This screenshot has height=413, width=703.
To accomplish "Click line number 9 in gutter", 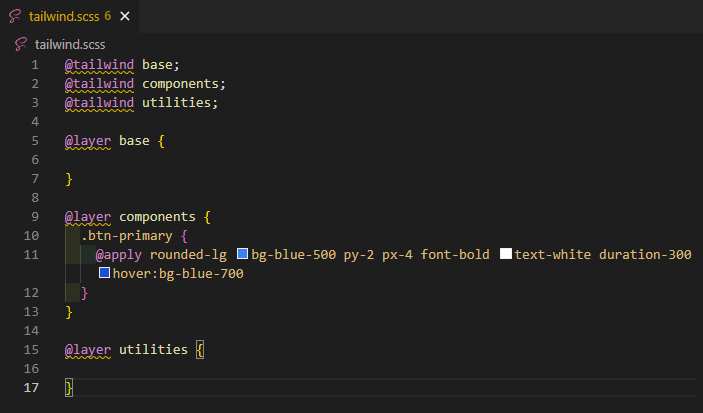I will tap(35, 217).
